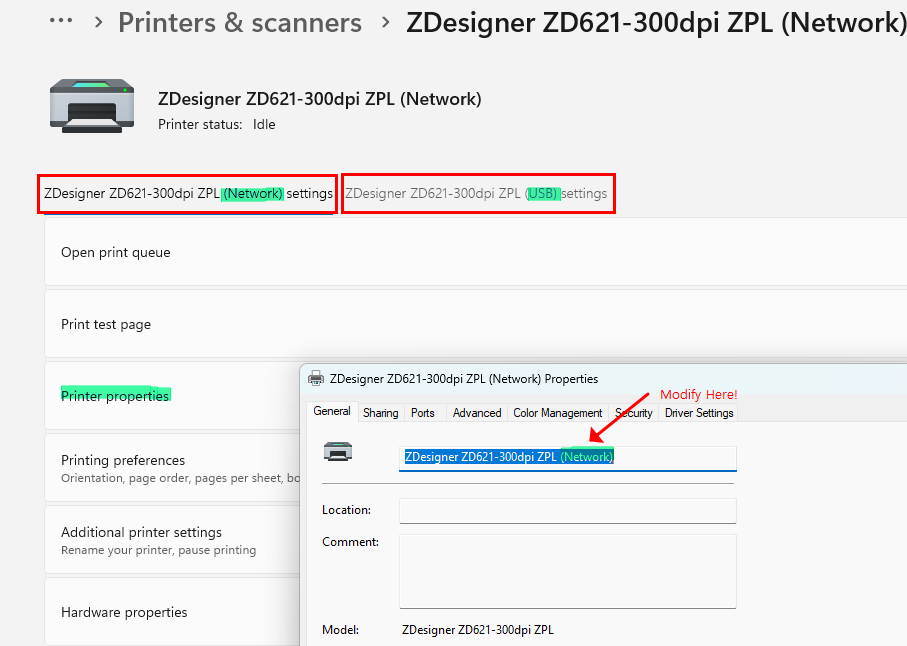907x646 pixels.
Task: Click the Location text field
Action: [567, 511]
